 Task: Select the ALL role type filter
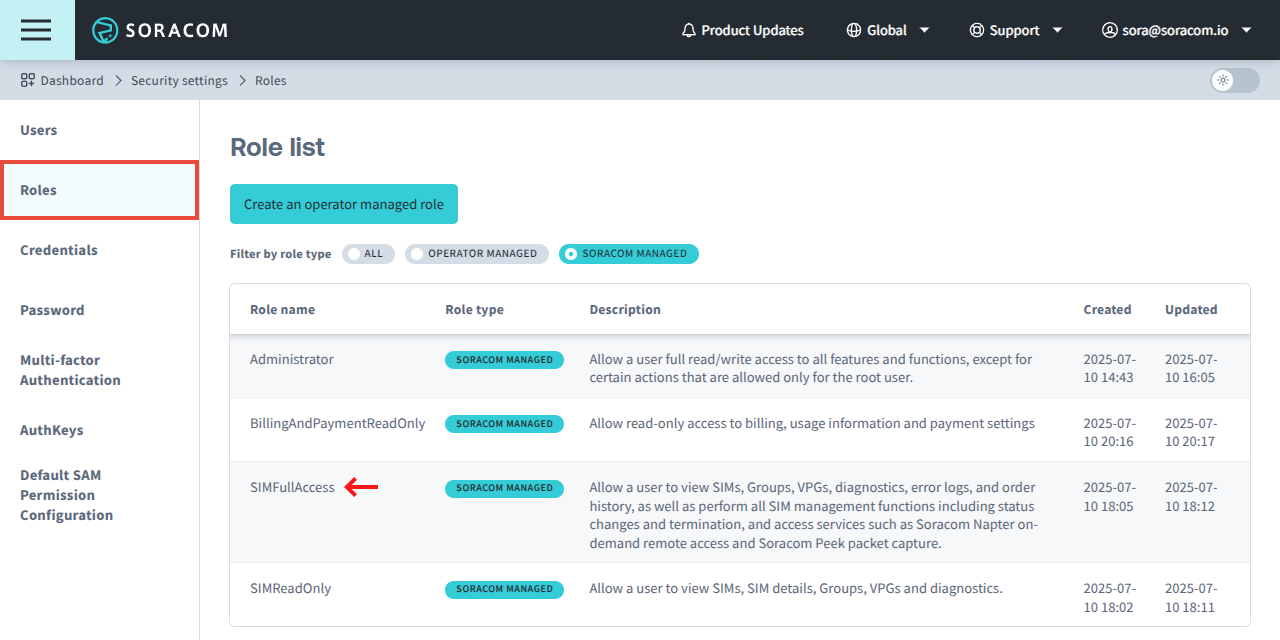[368, 253]
